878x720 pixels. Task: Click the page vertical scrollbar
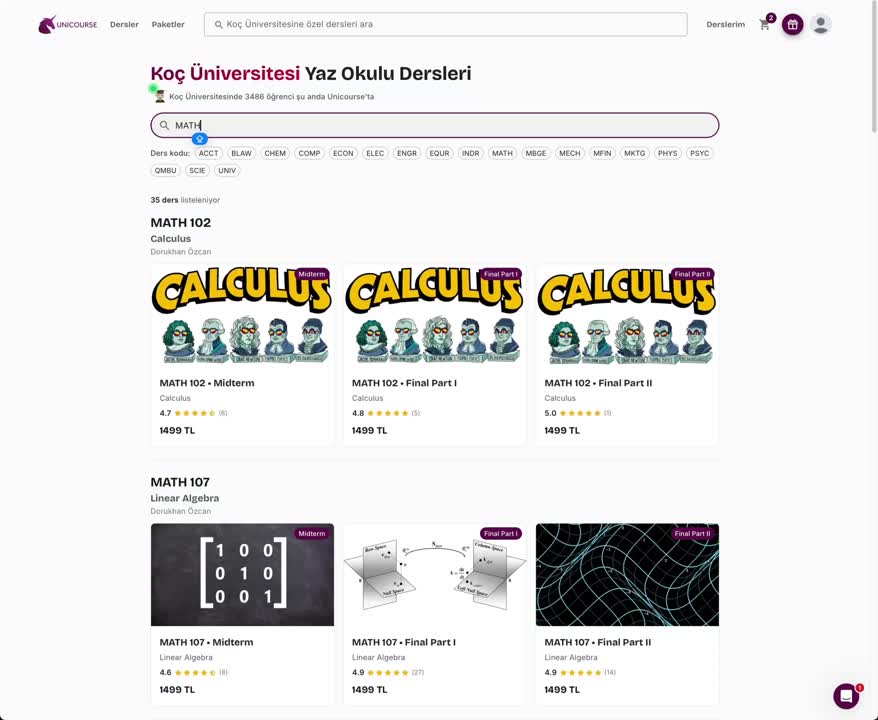coord(875,67)
